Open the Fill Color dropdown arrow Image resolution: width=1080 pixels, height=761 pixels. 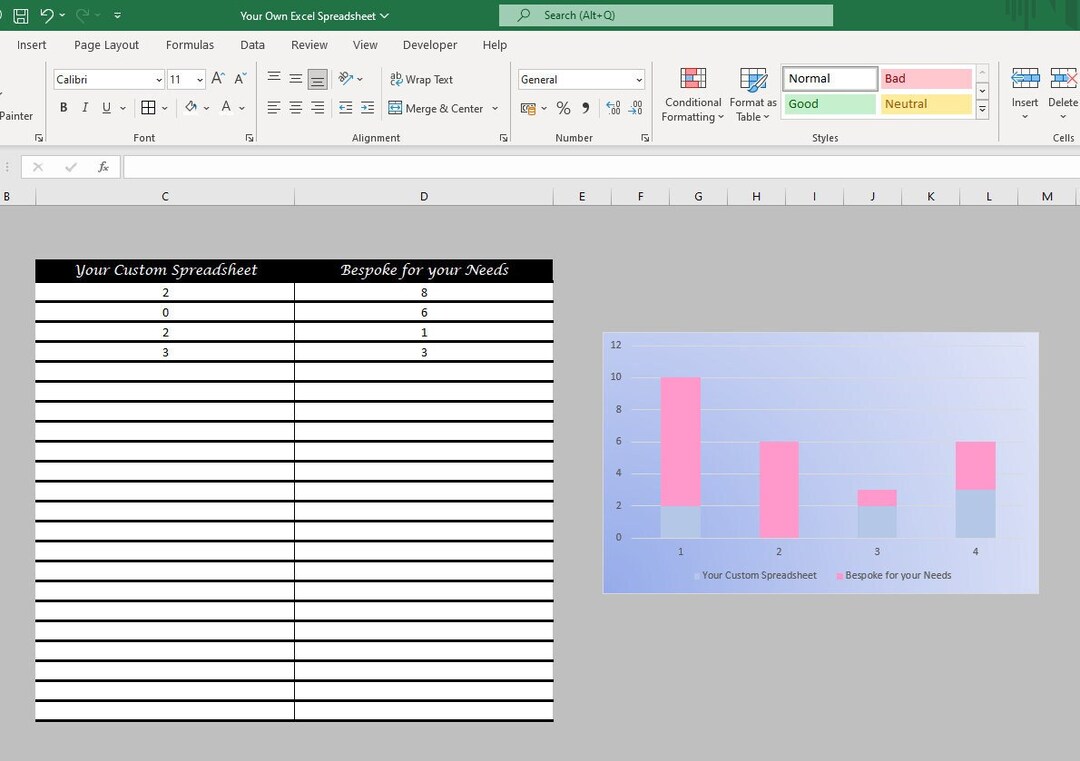208,107
